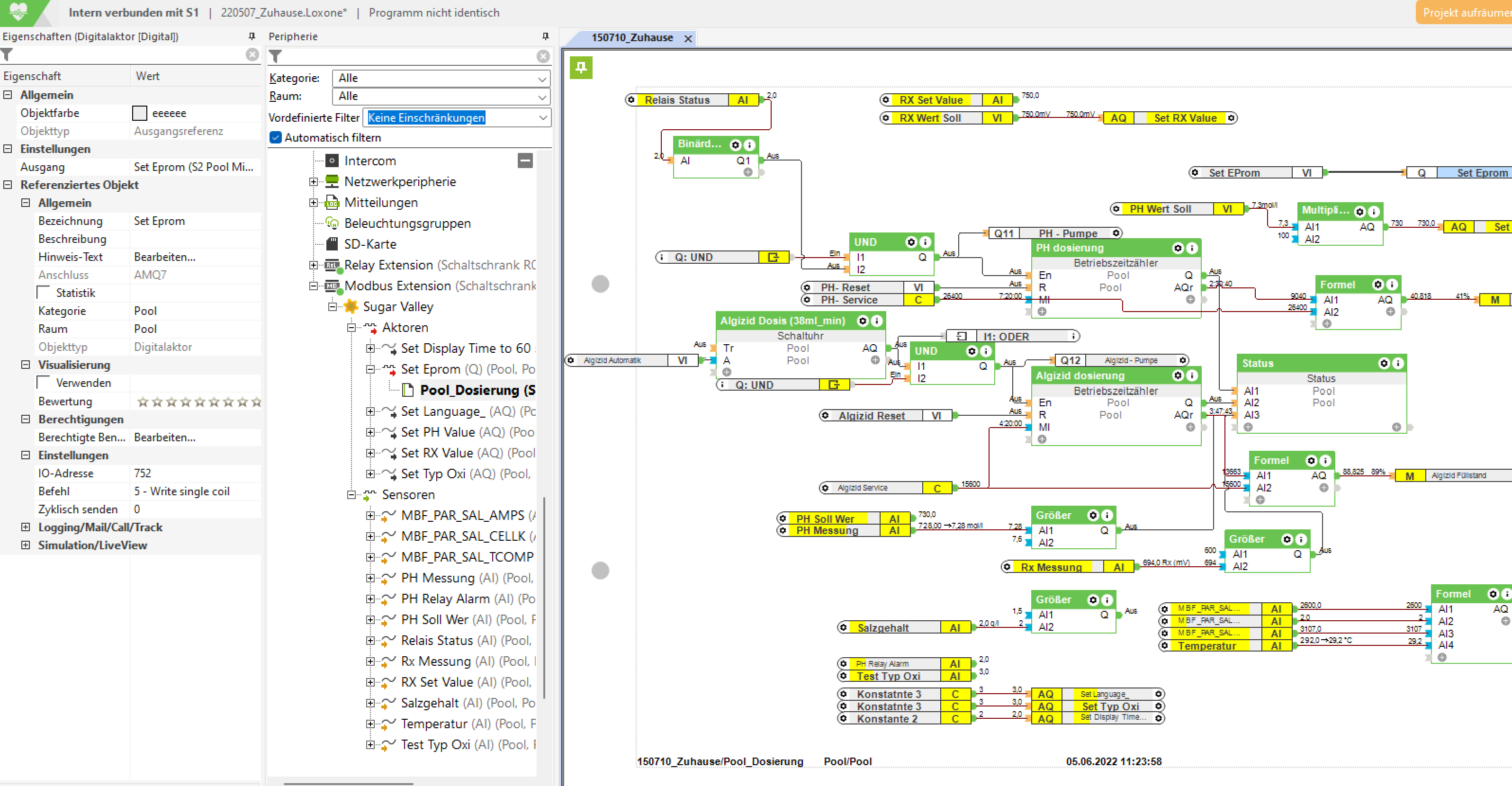
Task: Uncheck Automatisch filtern checkbox
Action: 276,137
